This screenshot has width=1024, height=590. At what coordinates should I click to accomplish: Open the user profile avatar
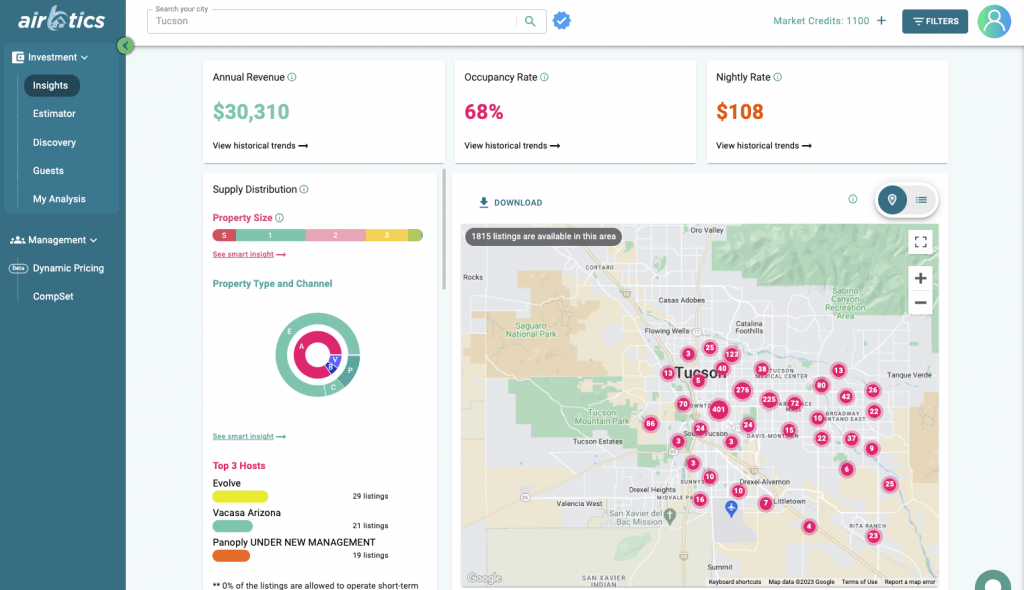click(x=993, y=21)
